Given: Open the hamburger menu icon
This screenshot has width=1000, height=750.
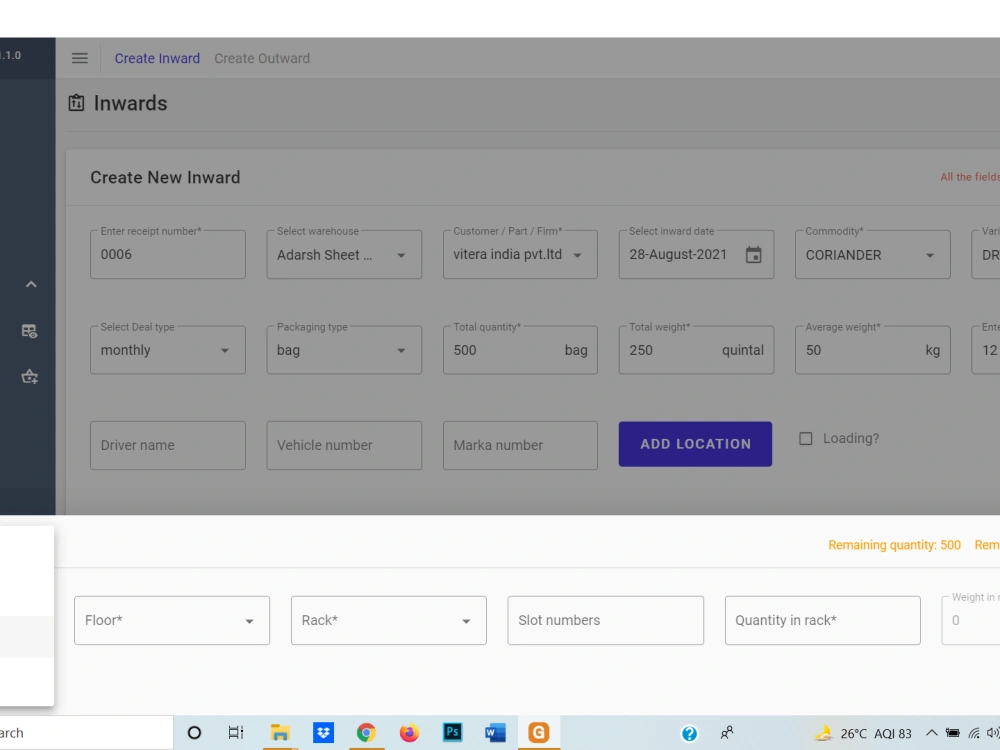Looking at the screenshot, I should (x=80, y=58).
